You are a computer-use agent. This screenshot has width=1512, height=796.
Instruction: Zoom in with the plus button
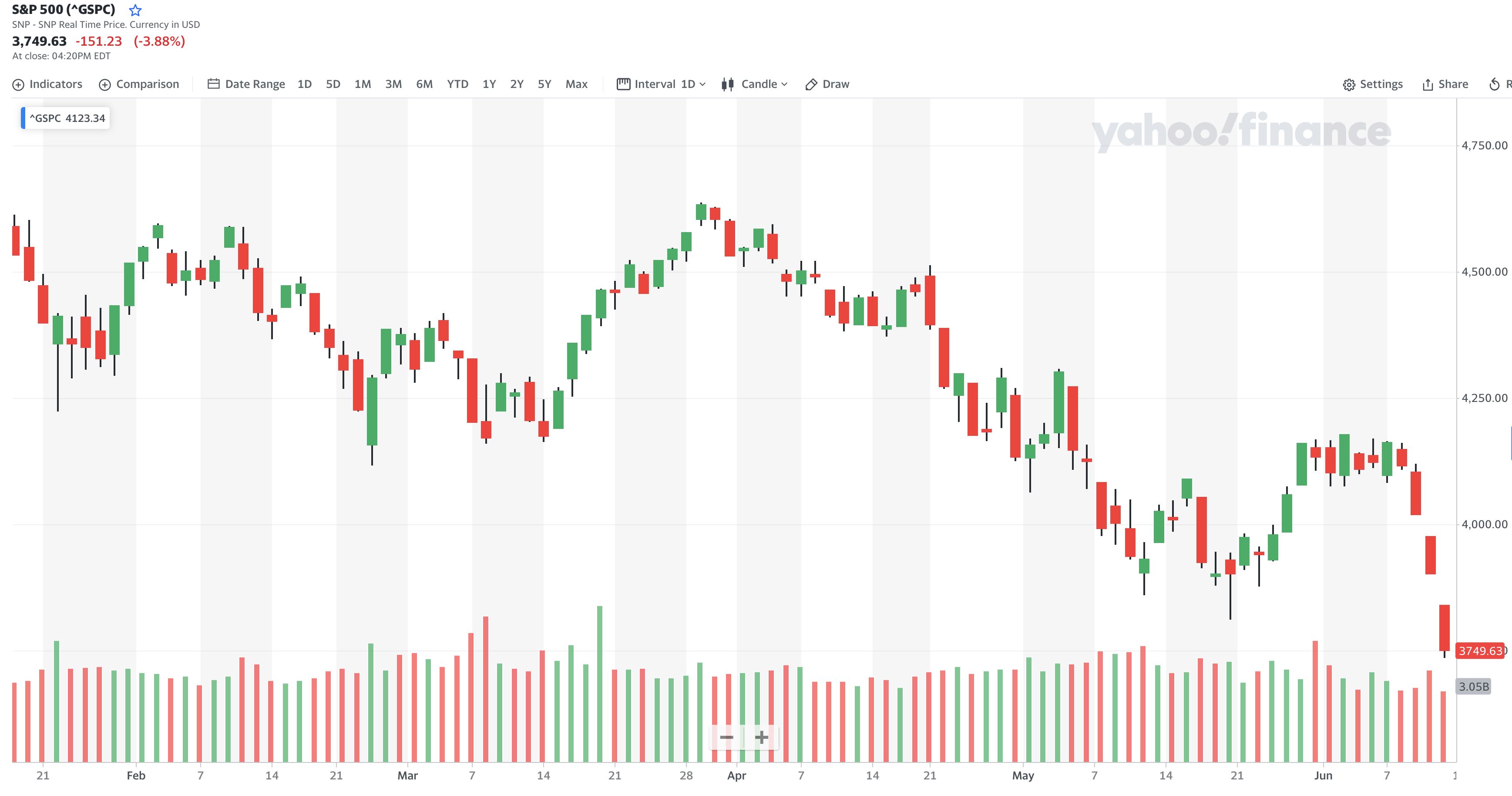[761, 737]
